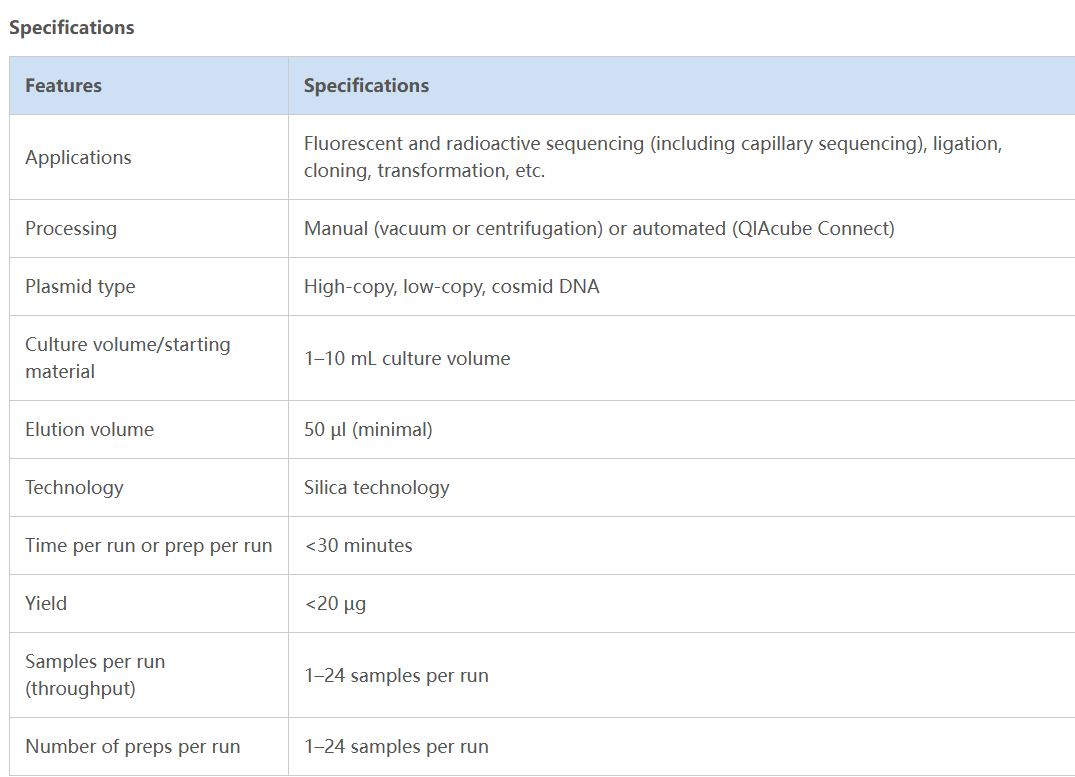Click the <30 minutes value
Image resolution: width=1075 pixels, height=777 pixels.
tap(358, 546)
